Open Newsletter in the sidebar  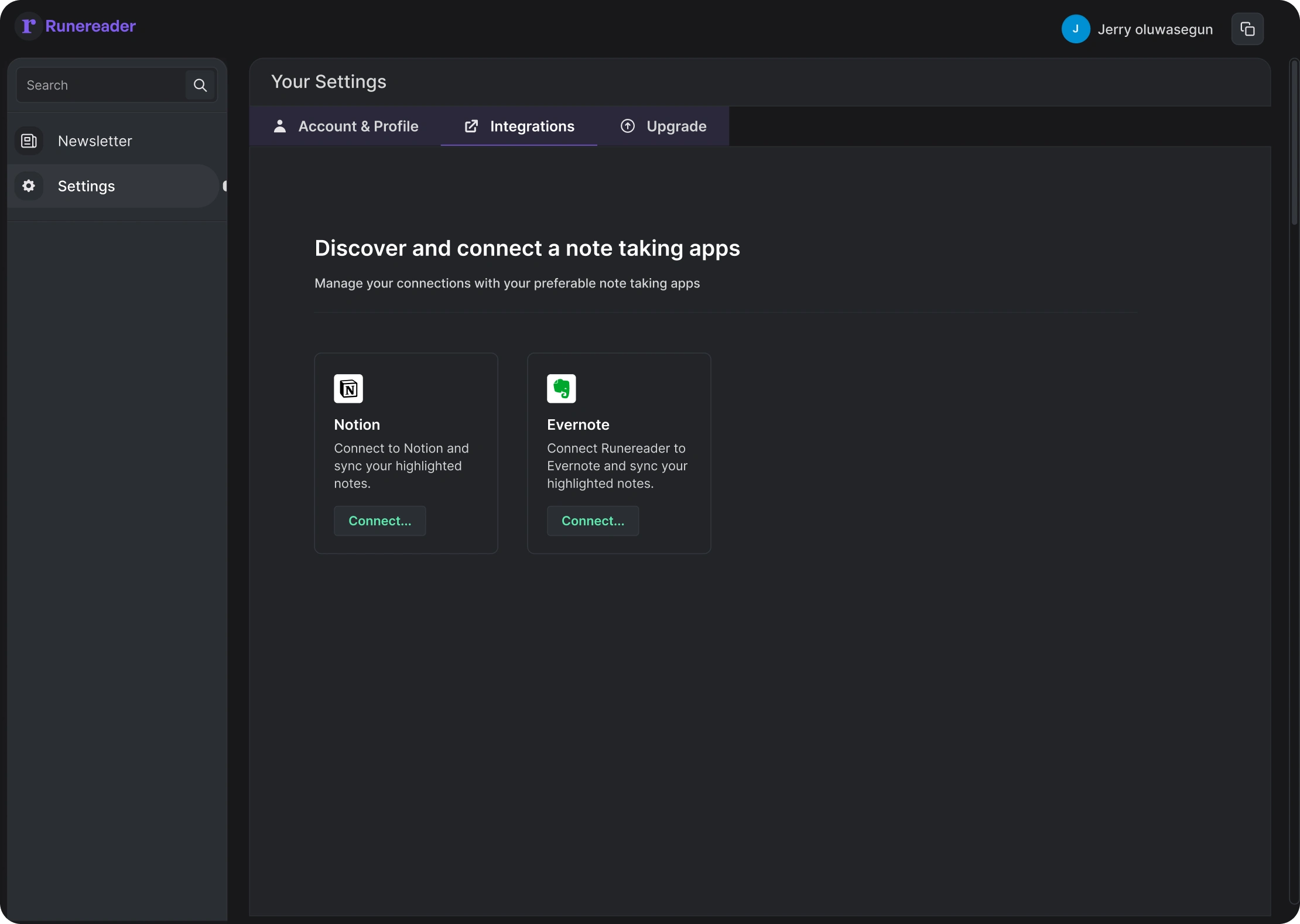tap(114, 141)
